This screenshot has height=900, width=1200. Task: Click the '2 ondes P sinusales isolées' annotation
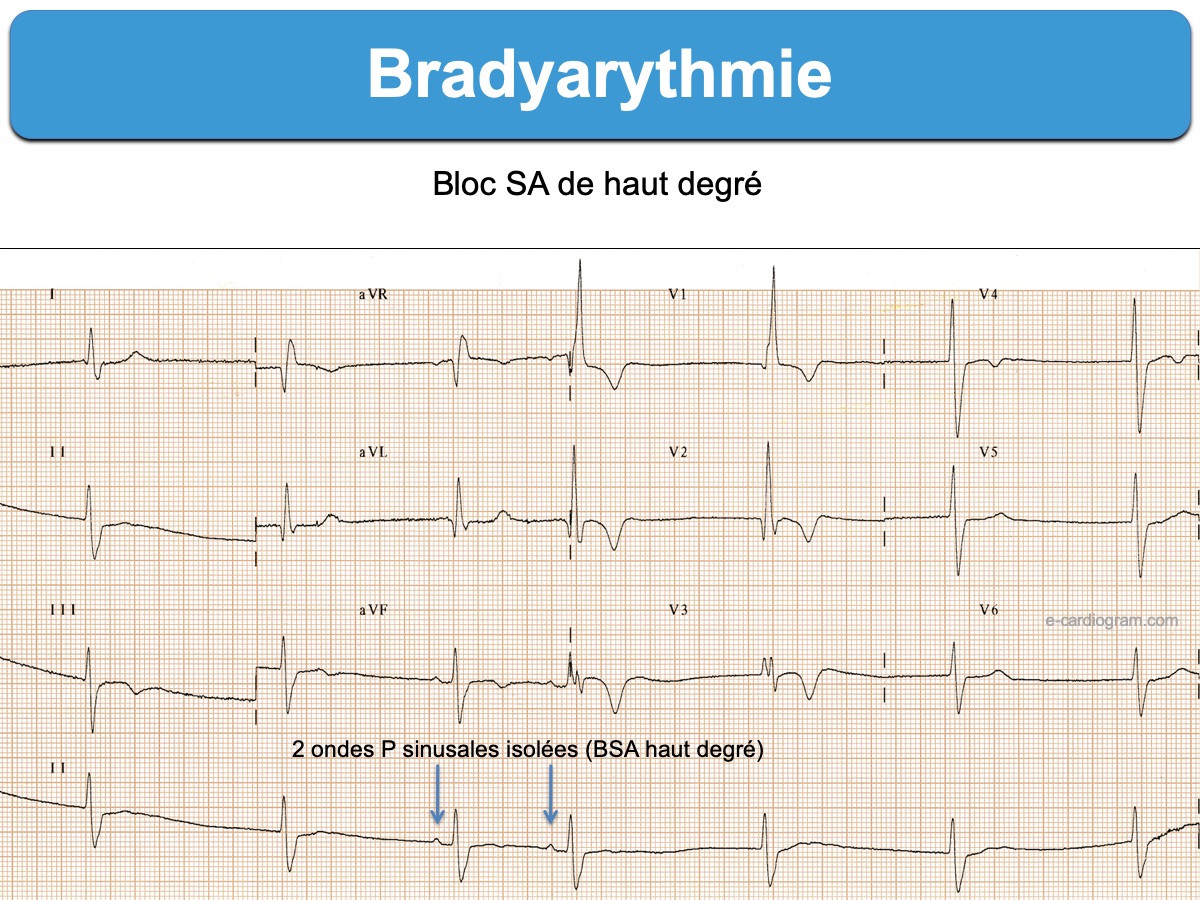pos(527,750)
